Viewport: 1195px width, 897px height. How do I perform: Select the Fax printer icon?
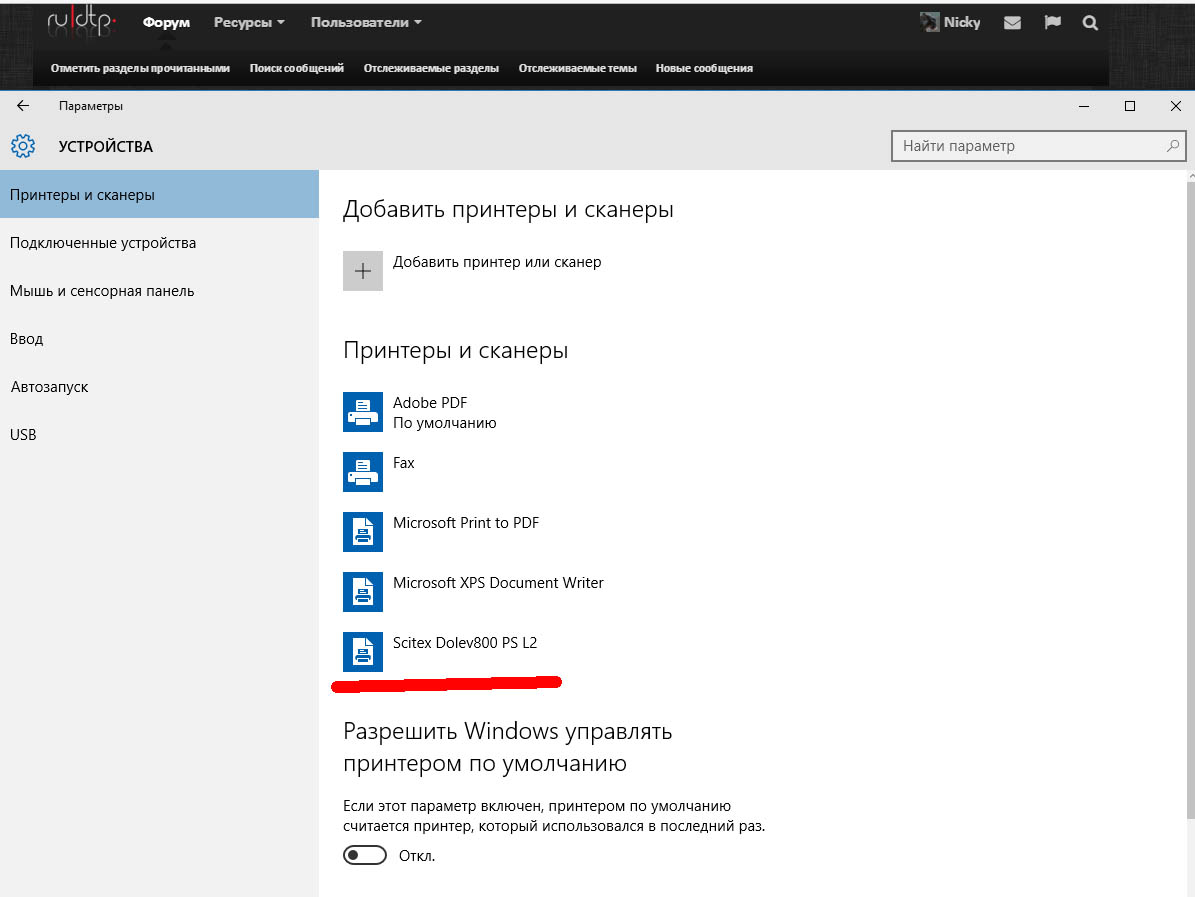[363, 472]
